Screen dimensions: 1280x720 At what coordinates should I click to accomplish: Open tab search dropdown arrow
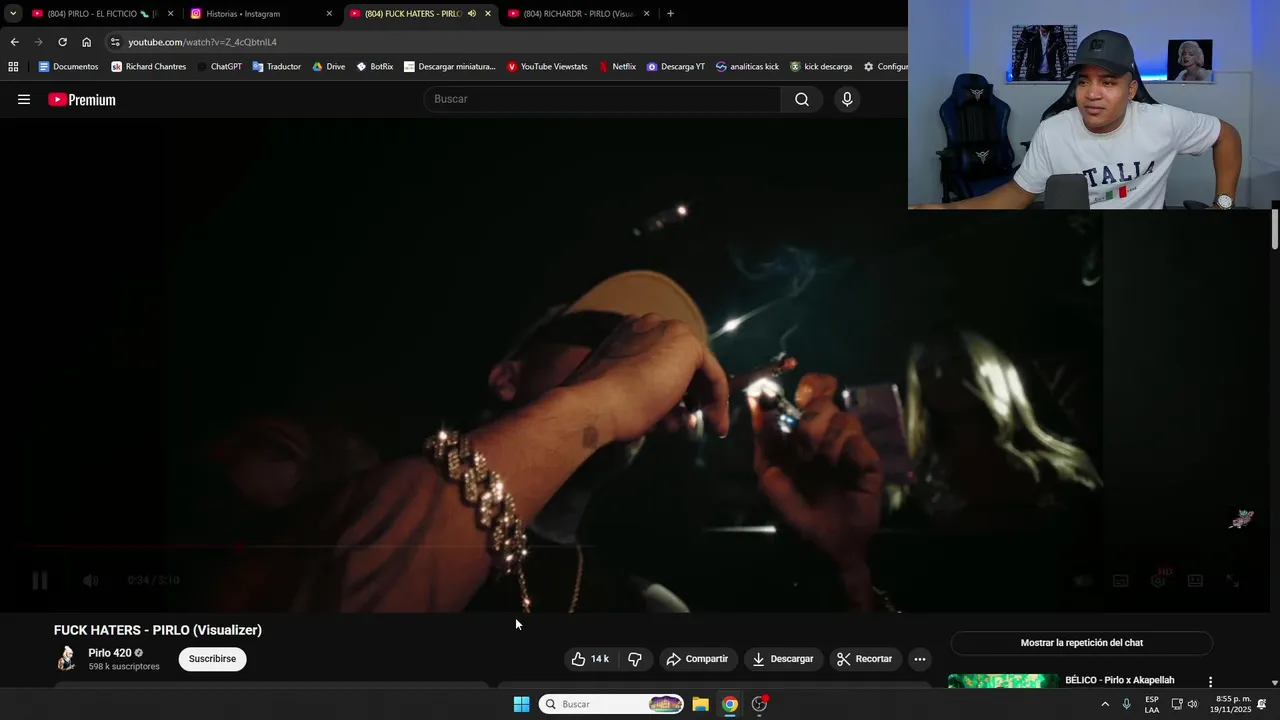tap(13, 14)
